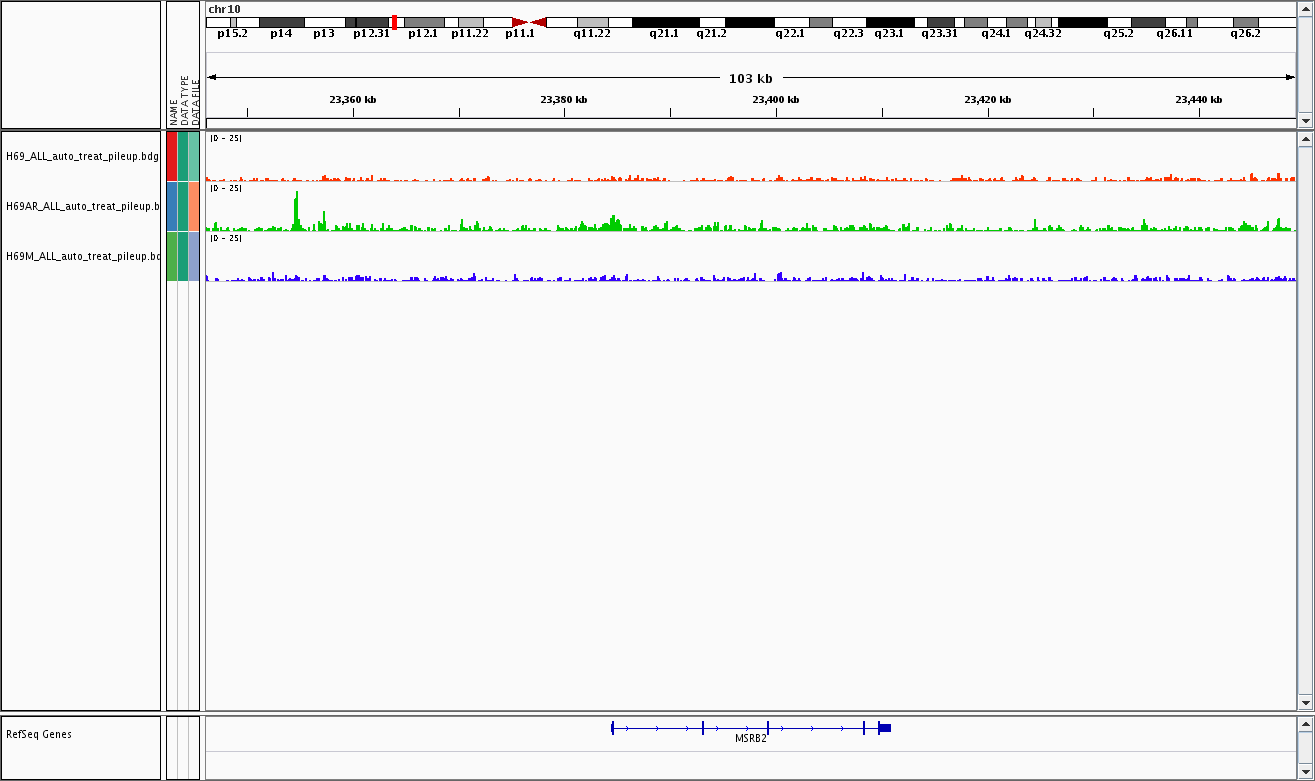Click the red NAME swatch of H69 track
The width and height of the screenshot is (1315, 781).
(172, 156)
